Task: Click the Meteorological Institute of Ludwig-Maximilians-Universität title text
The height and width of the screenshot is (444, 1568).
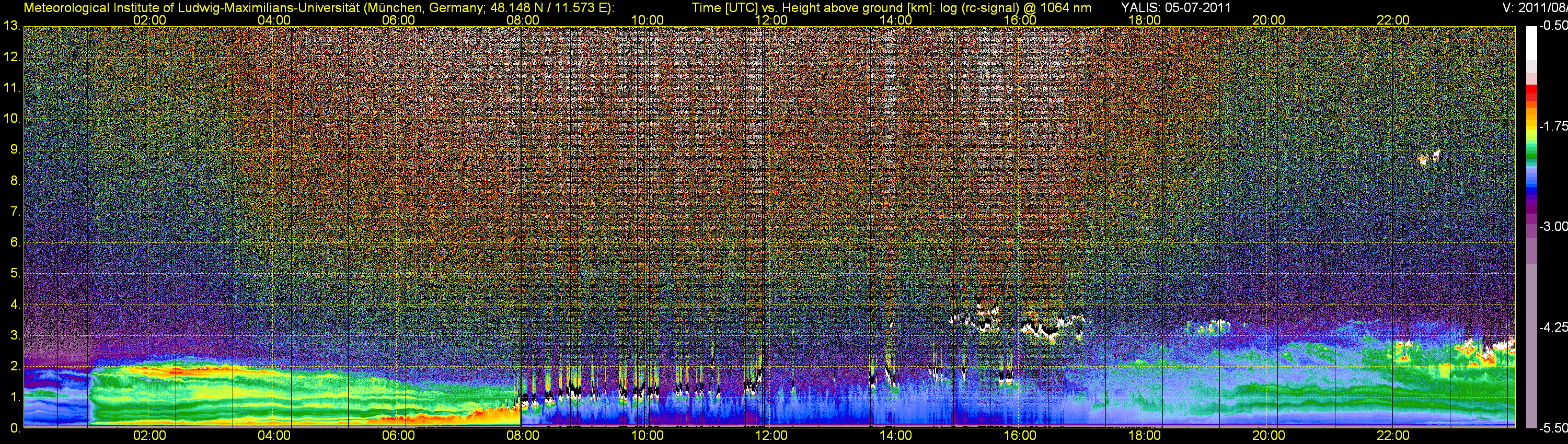Action: [318, 8]
